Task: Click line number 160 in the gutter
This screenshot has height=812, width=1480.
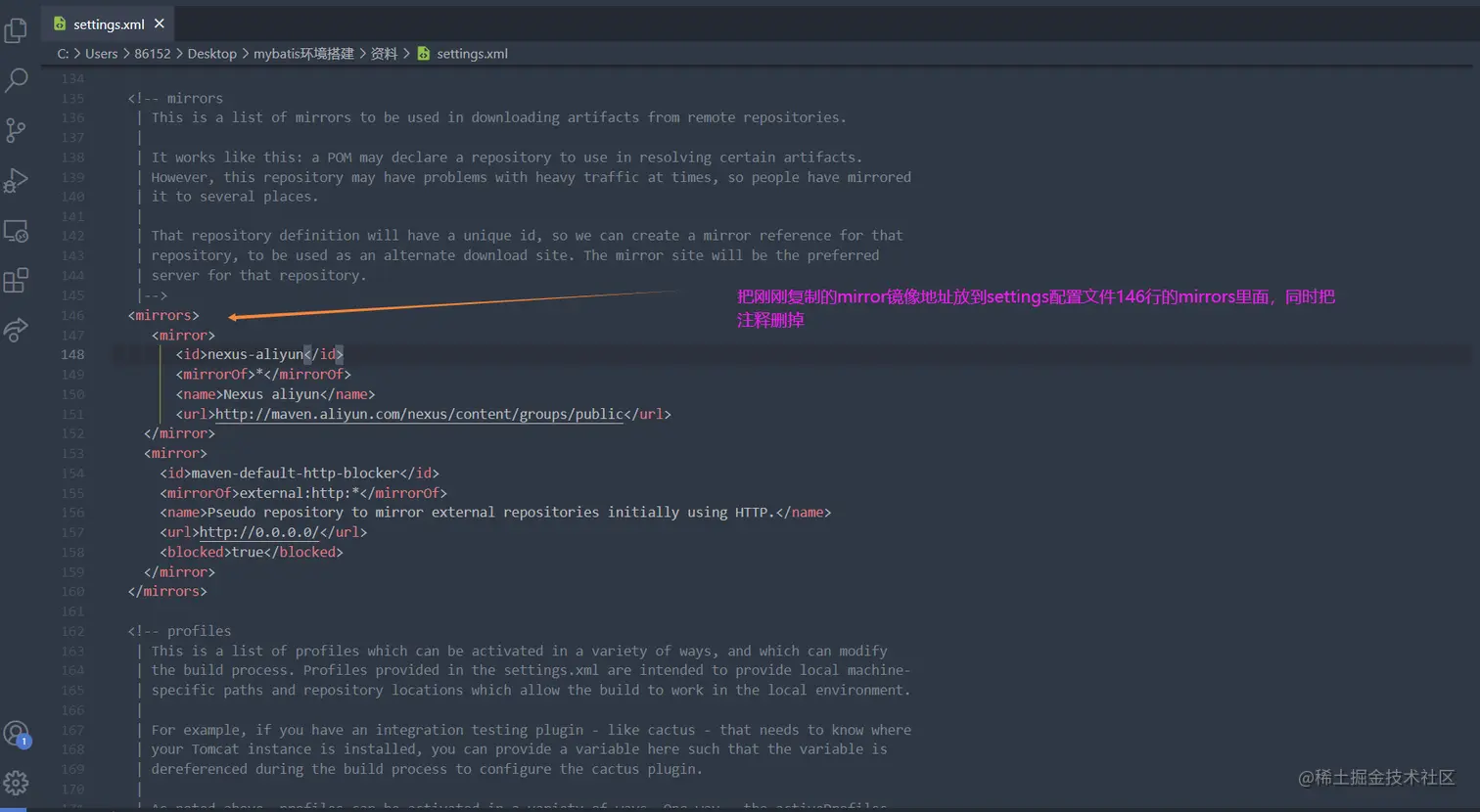Action: [72, 591]
